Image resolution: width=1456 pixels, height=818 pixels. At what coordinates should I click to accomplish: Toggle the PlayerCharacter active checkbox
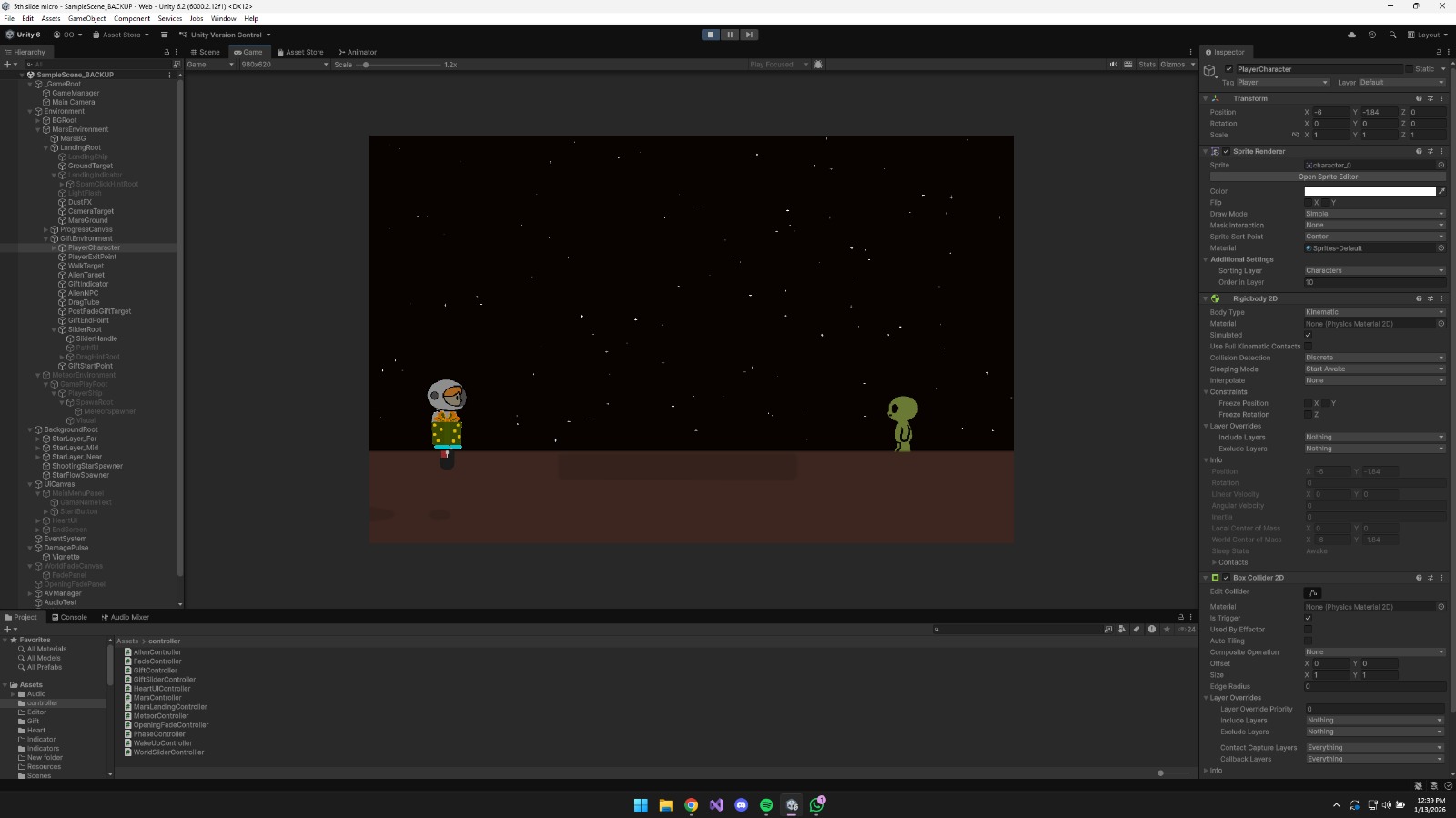coord(1228,69)
